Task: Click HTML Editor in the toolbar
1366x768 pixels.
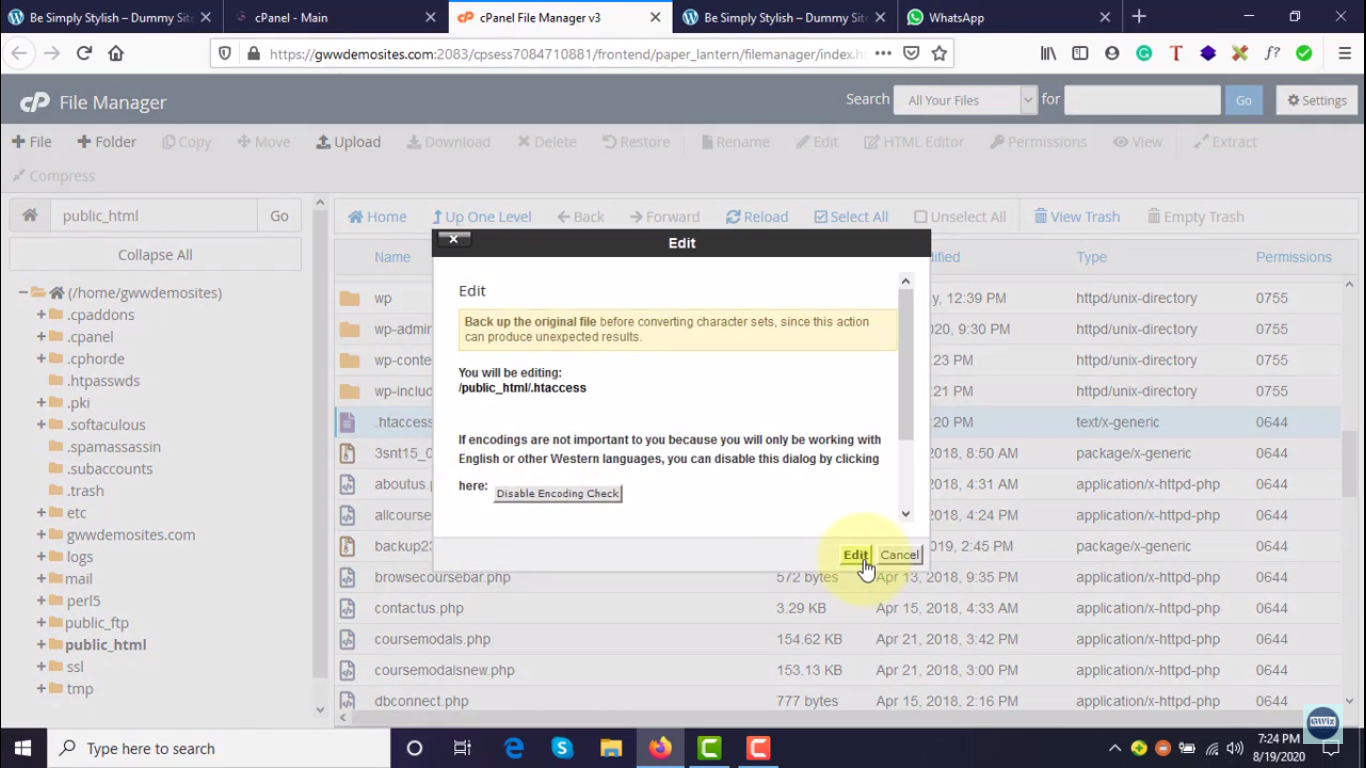Action: (914, 142)
